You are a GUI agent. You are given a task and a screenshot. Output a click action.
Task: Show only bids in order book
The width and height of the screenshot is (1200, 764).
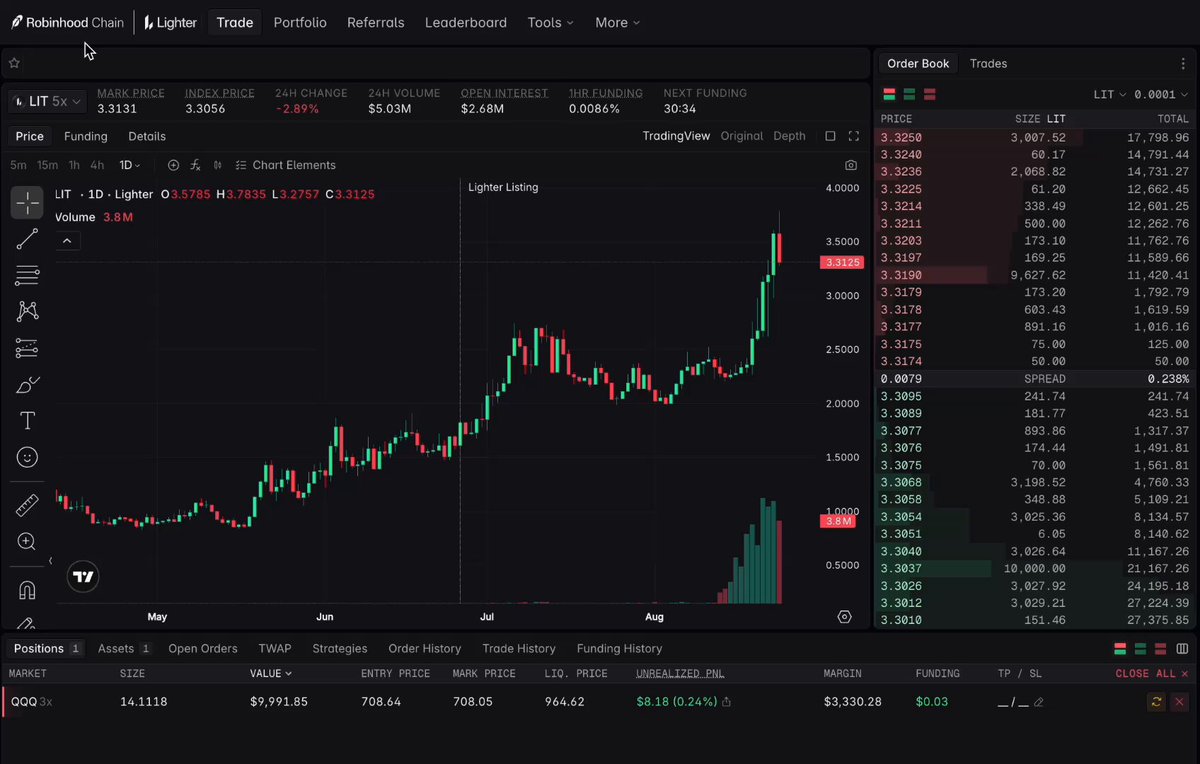909,95
